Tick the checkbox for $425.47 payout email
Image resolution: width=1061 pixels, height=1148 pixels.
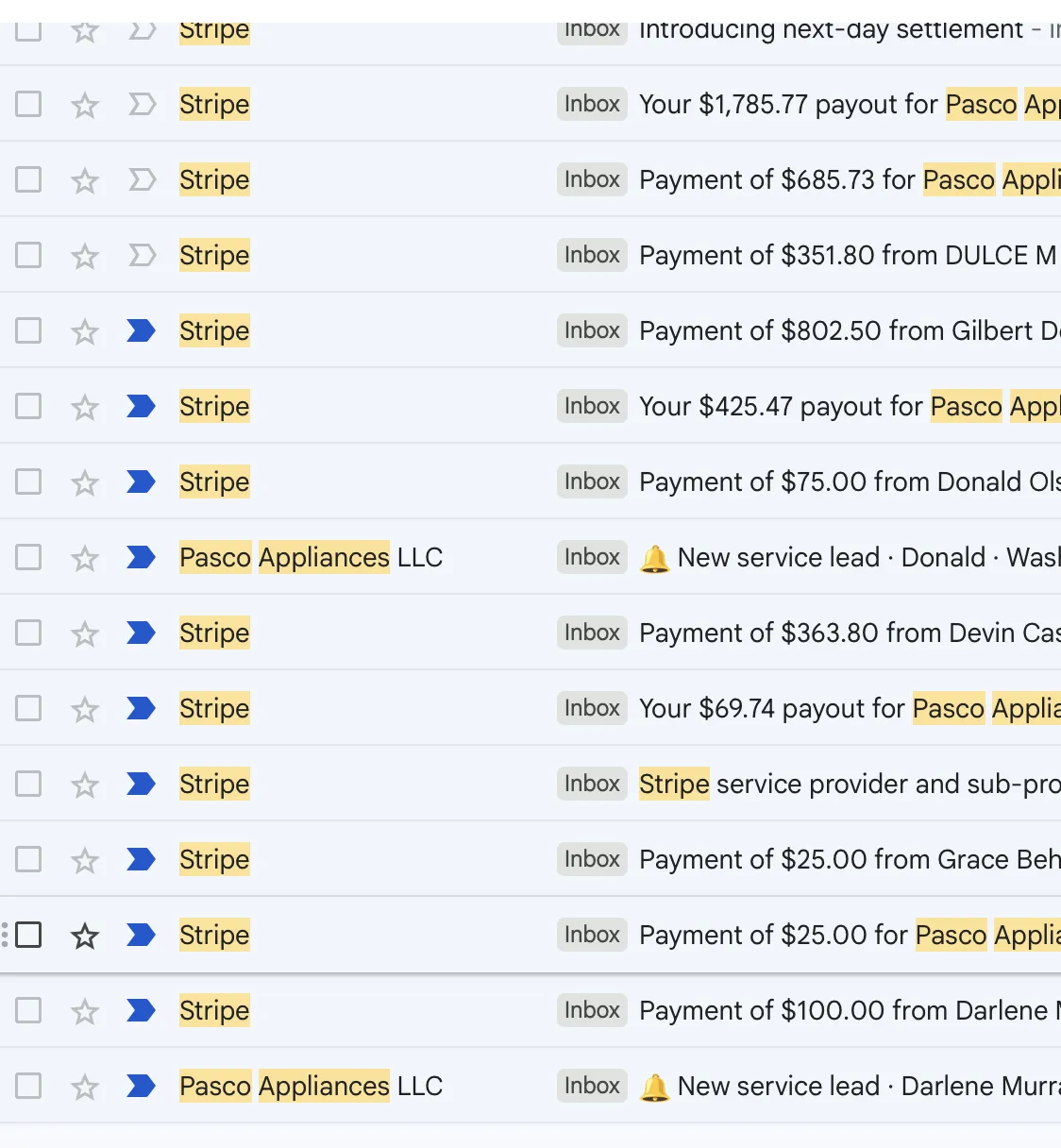pos(28,406)
